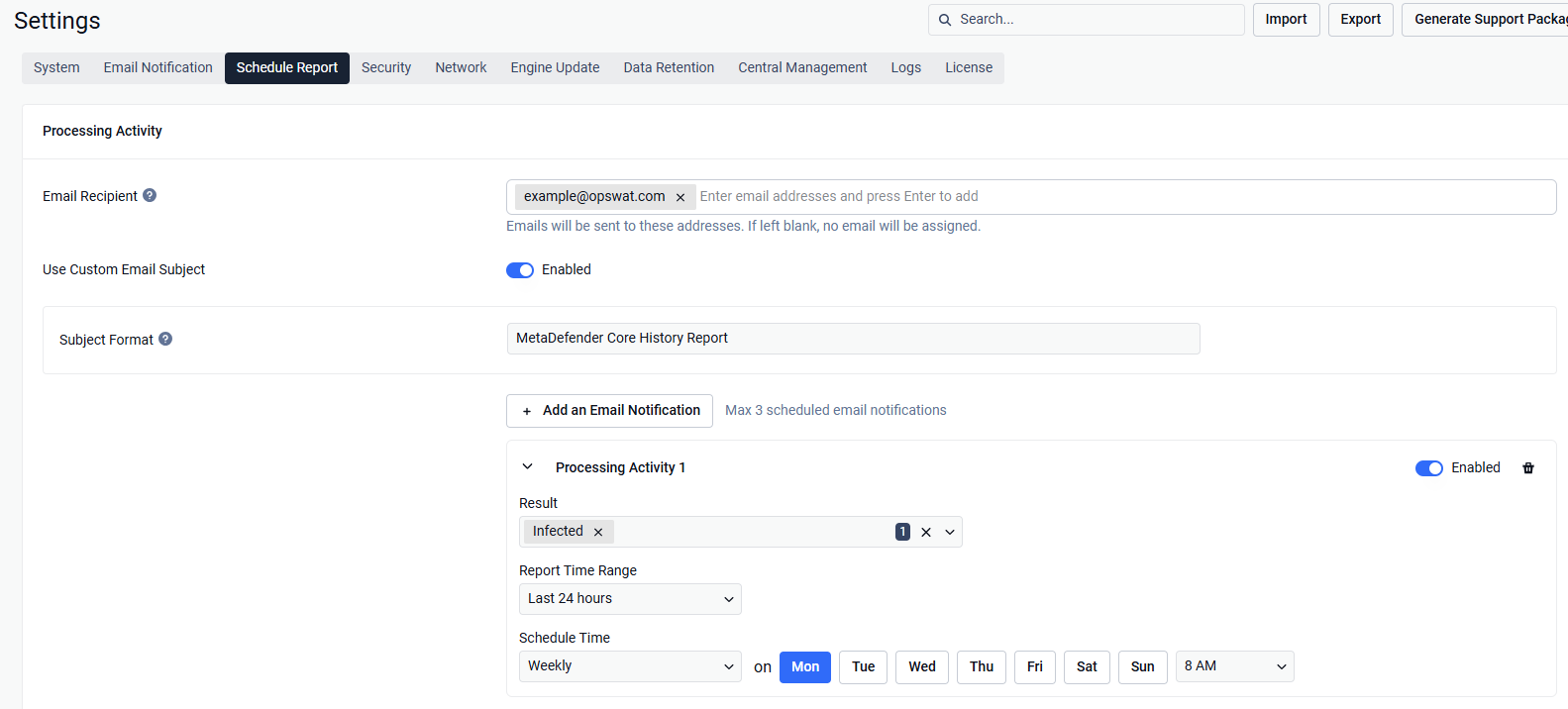Switch to Data Retention tab
Screen dimensions: 1568x709
click(x=669, y=68)
